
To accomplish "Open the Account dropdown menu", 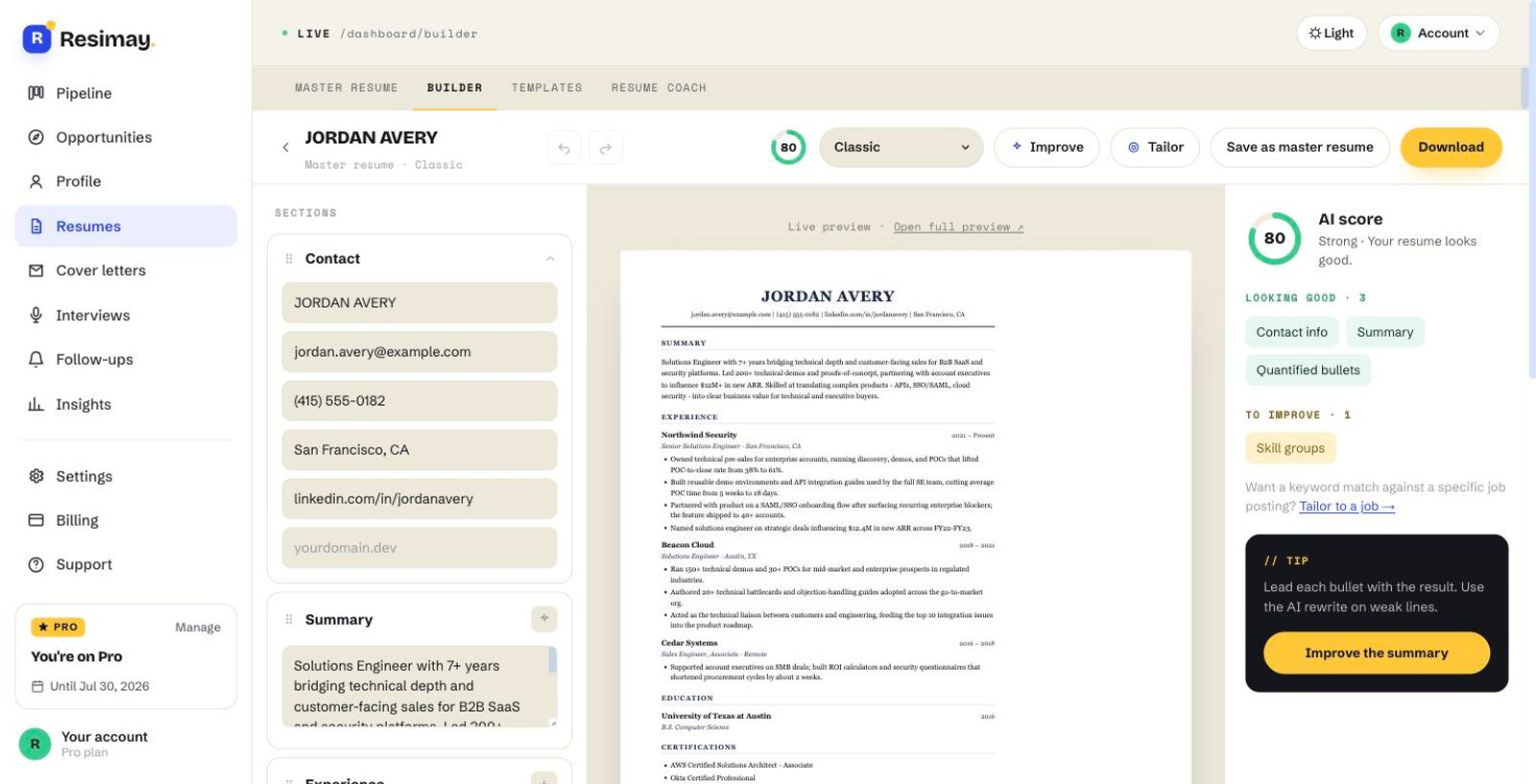I will pyautogui.click(x=1438, y=33).
